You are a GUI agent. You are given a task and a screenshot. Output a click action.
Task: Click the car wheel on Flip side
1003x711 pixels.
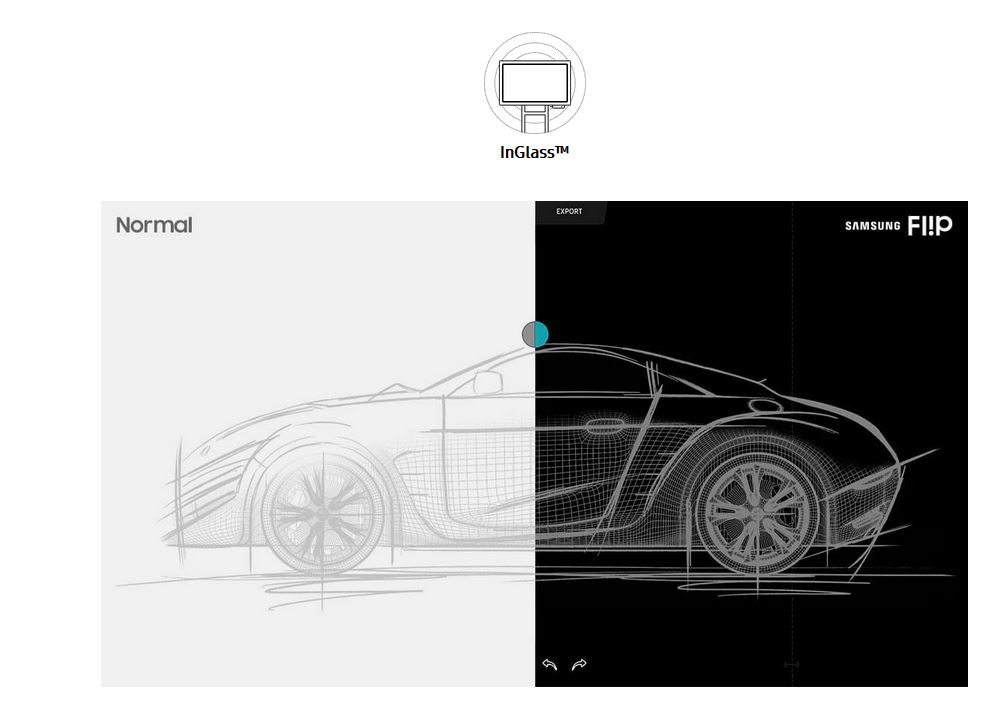[x=758, y=511]
